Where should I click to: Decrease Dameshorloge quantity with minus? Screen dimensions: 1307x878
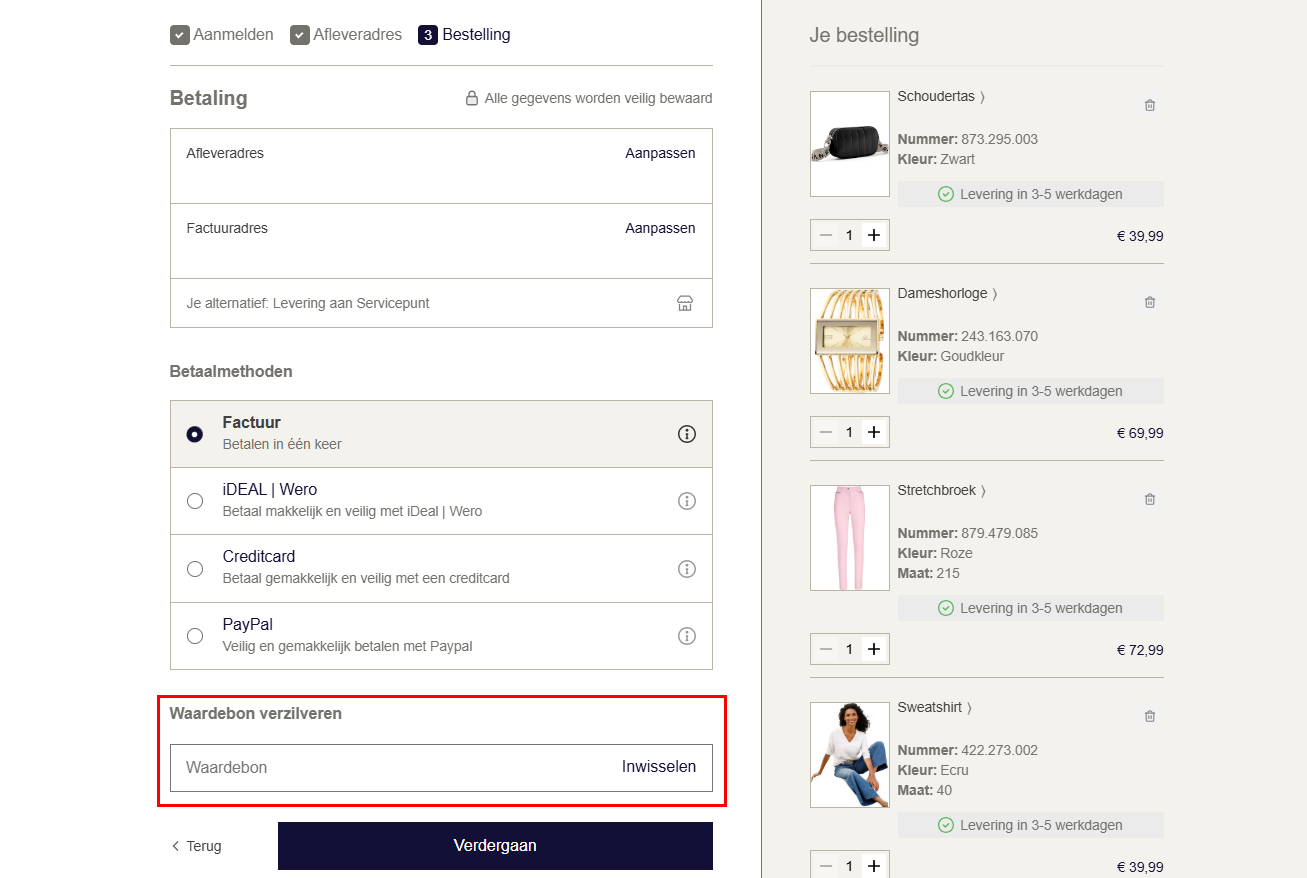[x=825, y=432]
